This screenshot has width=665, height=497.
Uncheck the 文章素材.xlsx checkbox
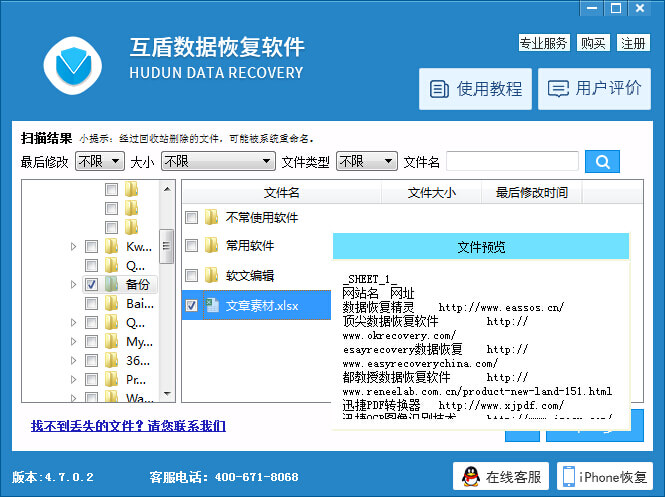point(191,305)
